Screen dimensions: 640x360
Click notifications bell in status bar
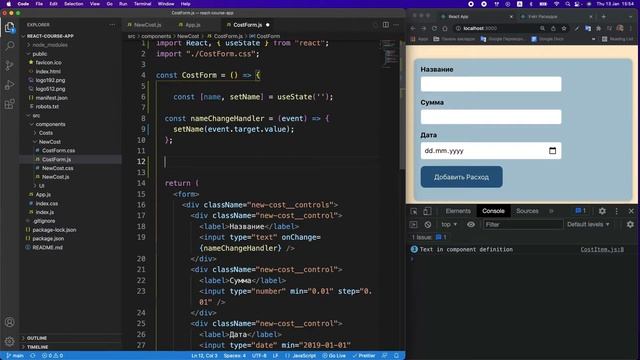click(x=396, y=356)
